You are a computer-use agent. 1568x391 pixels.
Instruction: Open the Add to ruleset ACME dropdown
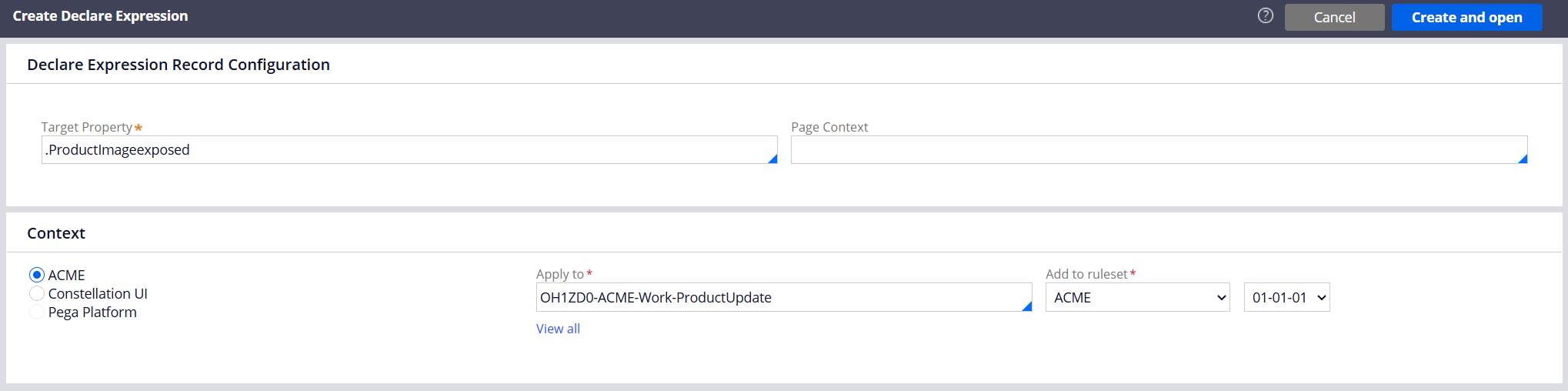(x=1137, y=297)
